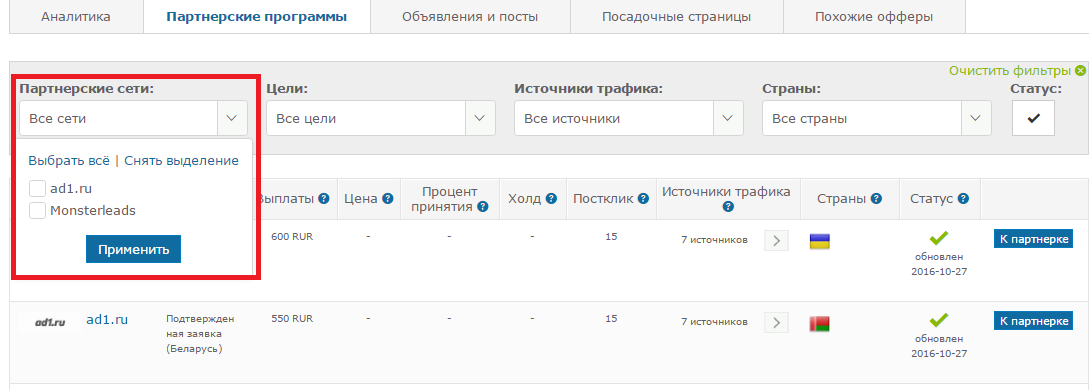Switch to the Аналитика tab

point(76,17)
